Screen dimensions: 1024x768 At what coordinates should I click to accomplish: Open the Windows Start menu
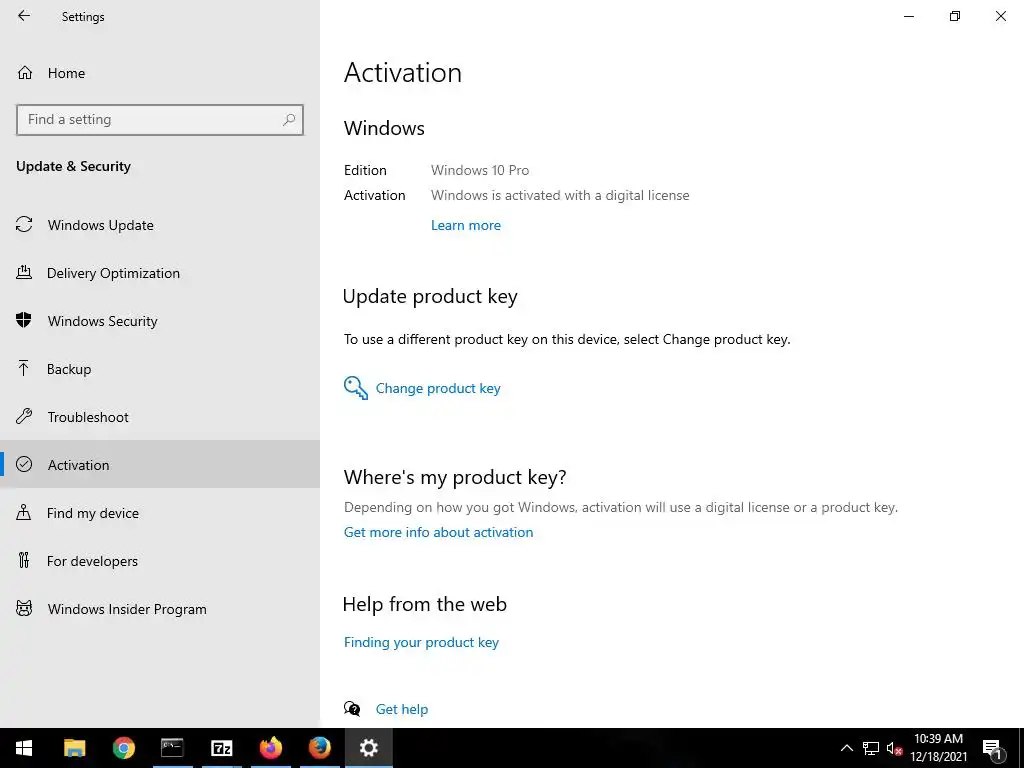click(x=24, y=748)
